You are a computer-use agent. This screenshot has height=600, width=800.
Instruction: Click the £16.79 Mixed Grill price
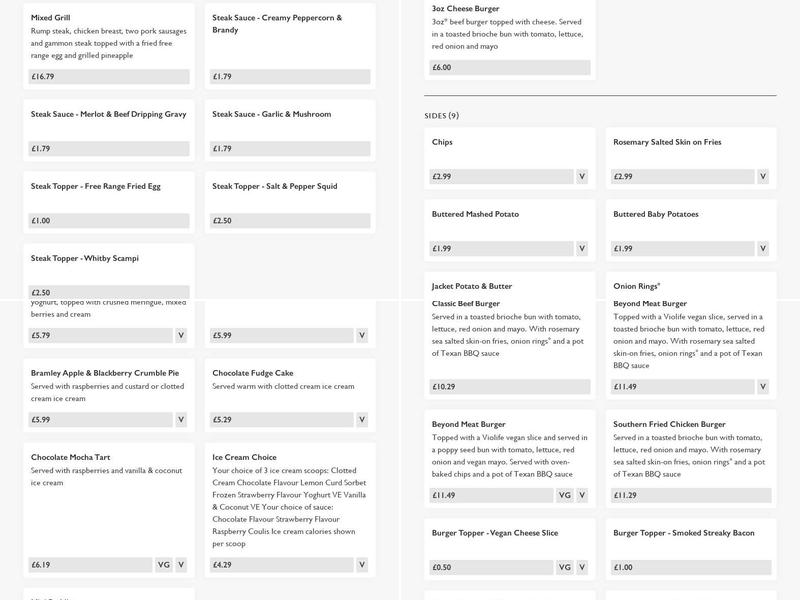coord(109,77)
